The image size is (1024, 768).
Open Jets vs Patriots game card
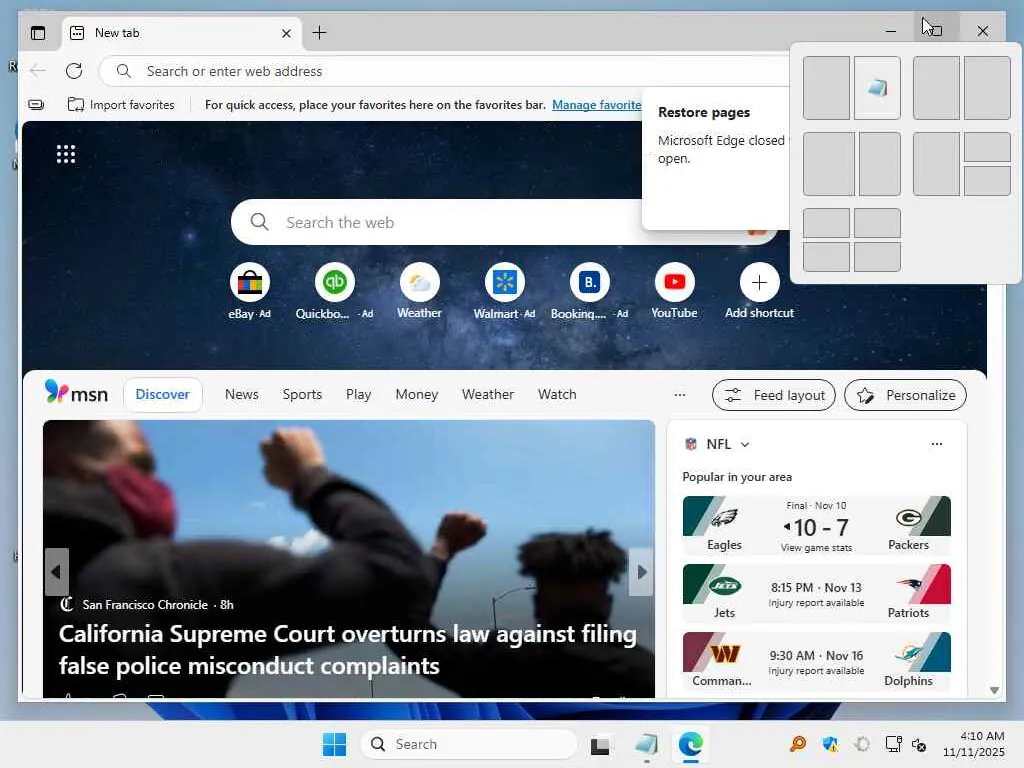(x=816, y=593)
